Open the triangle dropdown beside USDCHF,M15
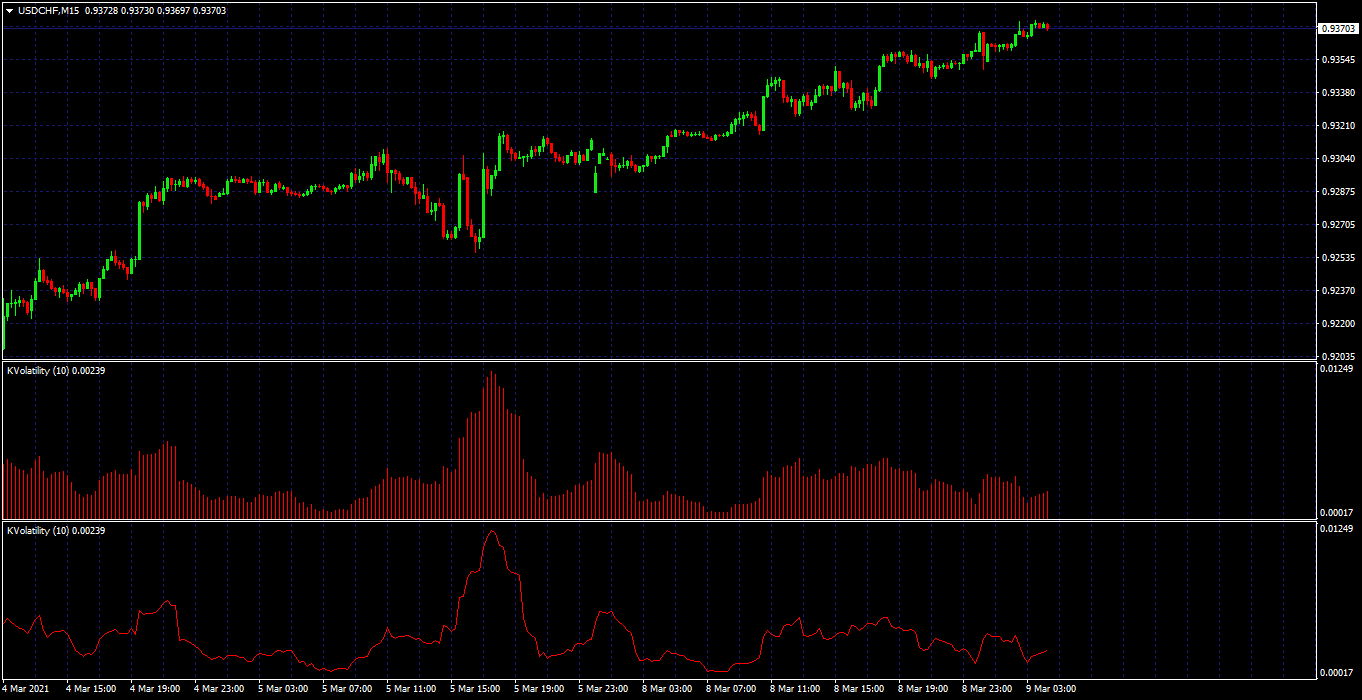Image resolution: width=1362 pixels, height=700 pixels. click(9, 10)
